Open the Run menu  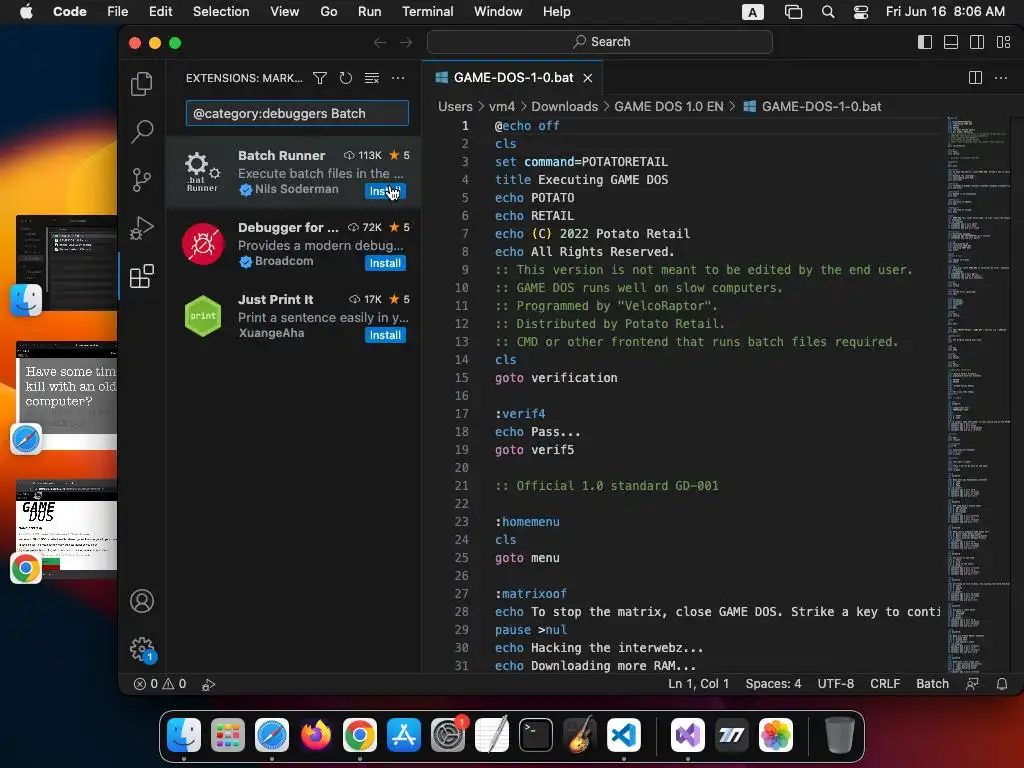click(x=369, y=12)
